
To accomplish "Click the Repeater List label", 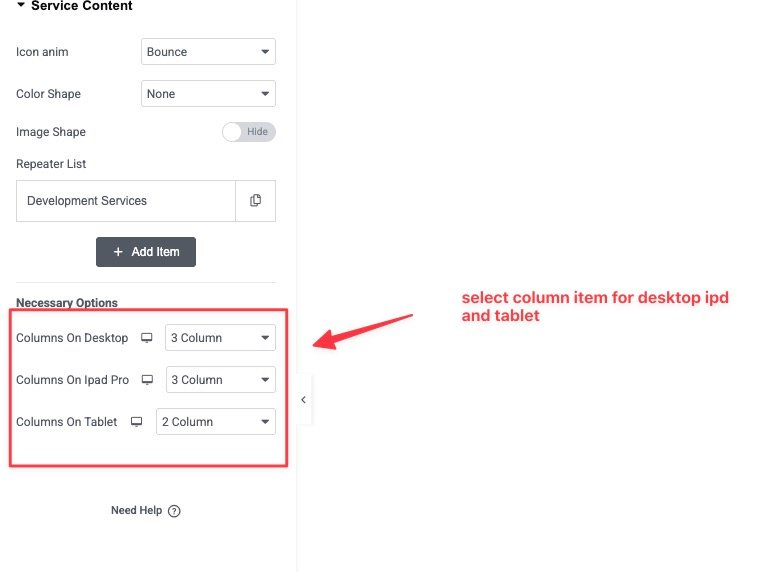I will (51, 164).
